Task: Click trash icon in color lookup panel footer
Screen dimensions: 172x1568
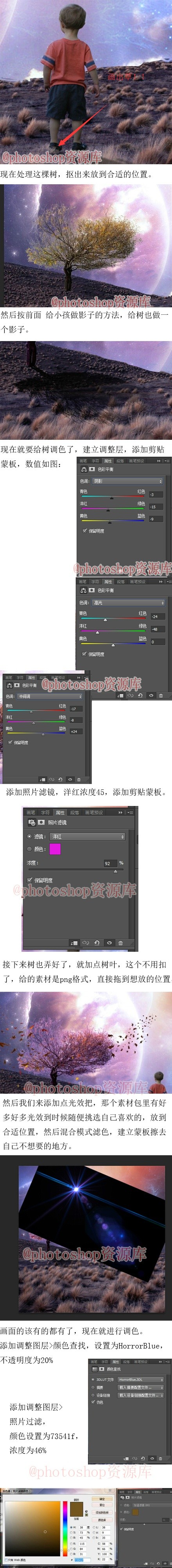Action: pyautogui.click(x=160, y=1458)
